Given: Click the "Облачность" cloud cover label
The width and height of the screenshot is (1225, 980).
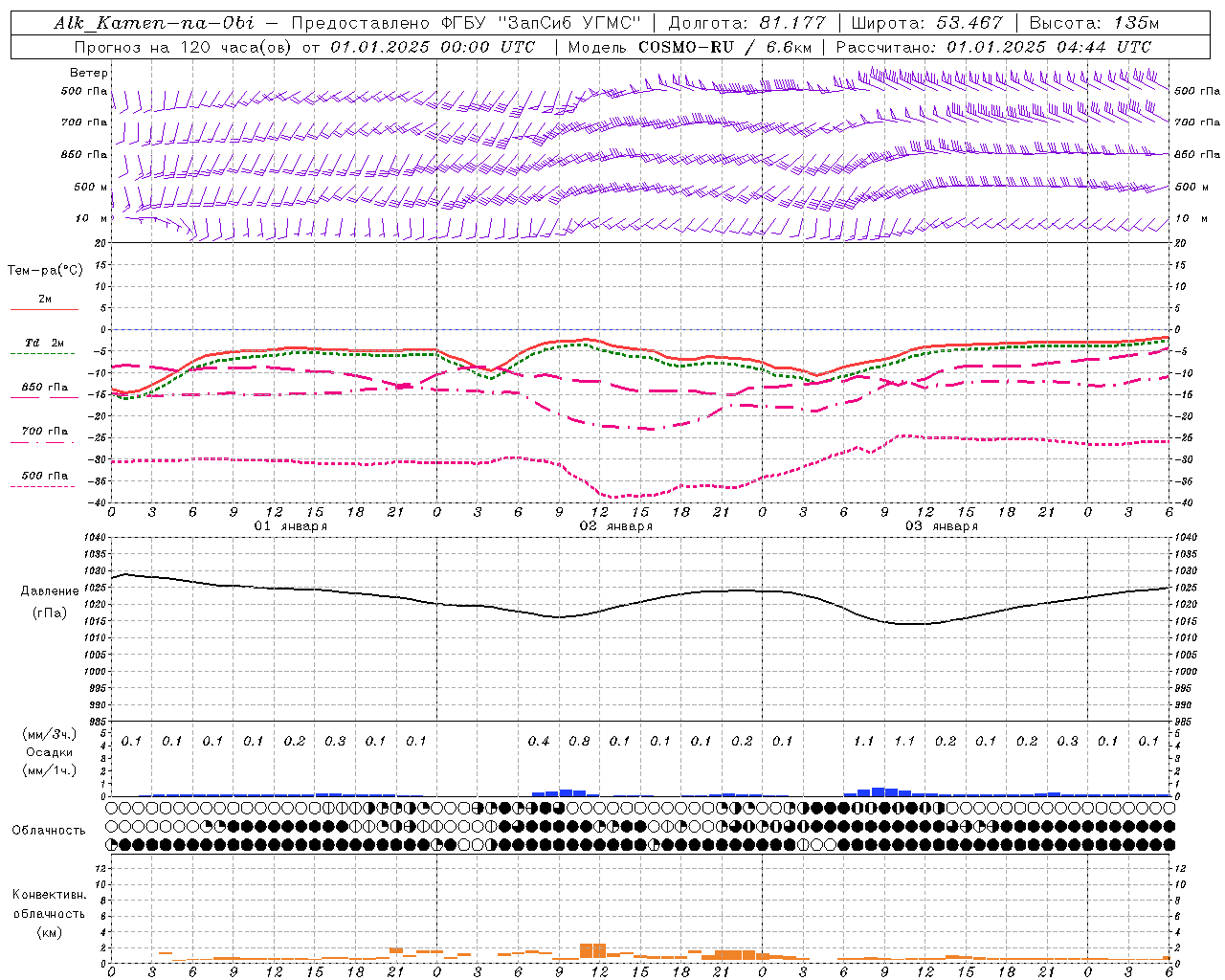Looking at the screenshot, I should click(49, 831).
